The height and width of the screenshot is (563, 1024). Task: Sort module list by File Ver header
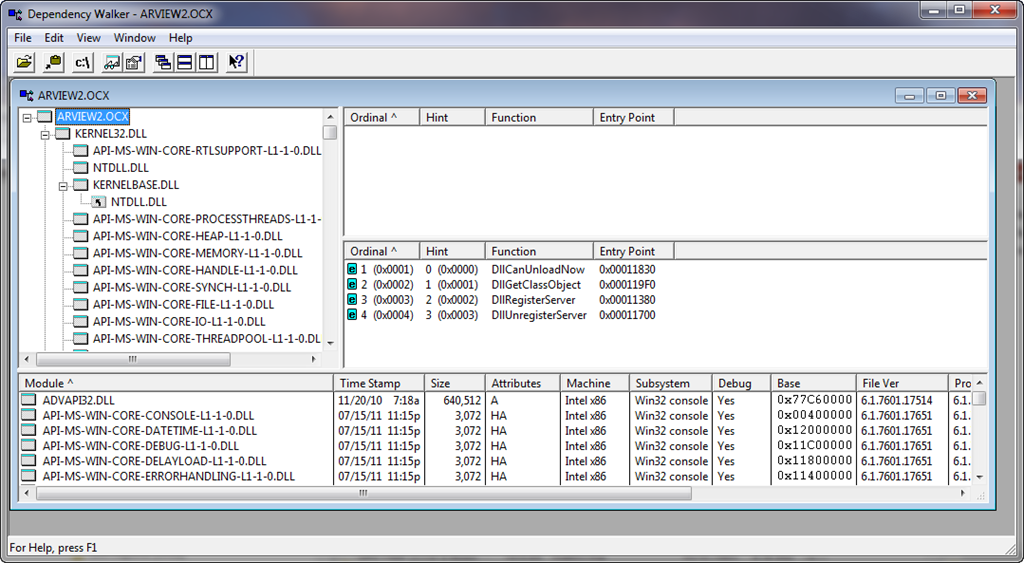[902, 383]
